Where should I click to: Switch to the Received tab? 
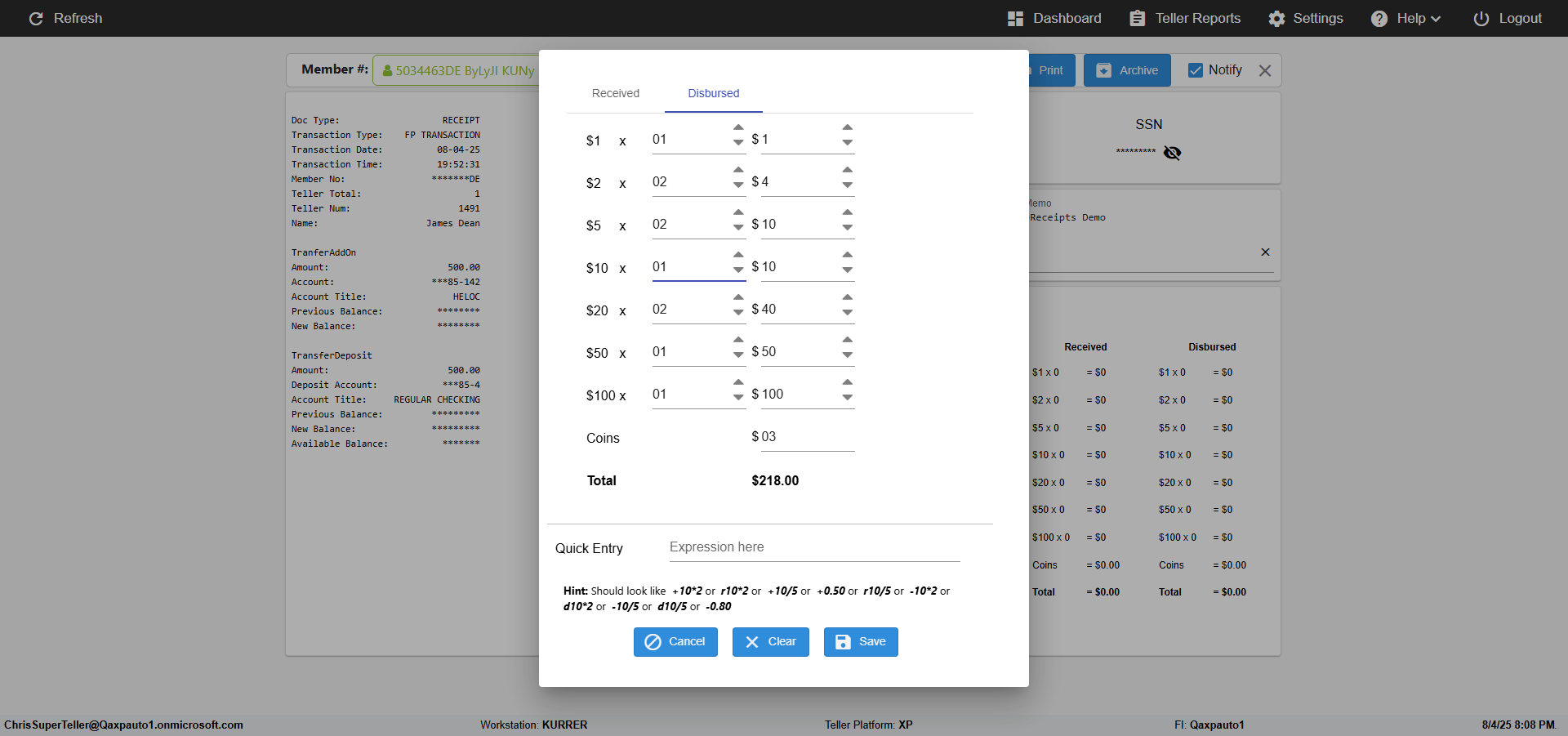[x=616, y=93]
